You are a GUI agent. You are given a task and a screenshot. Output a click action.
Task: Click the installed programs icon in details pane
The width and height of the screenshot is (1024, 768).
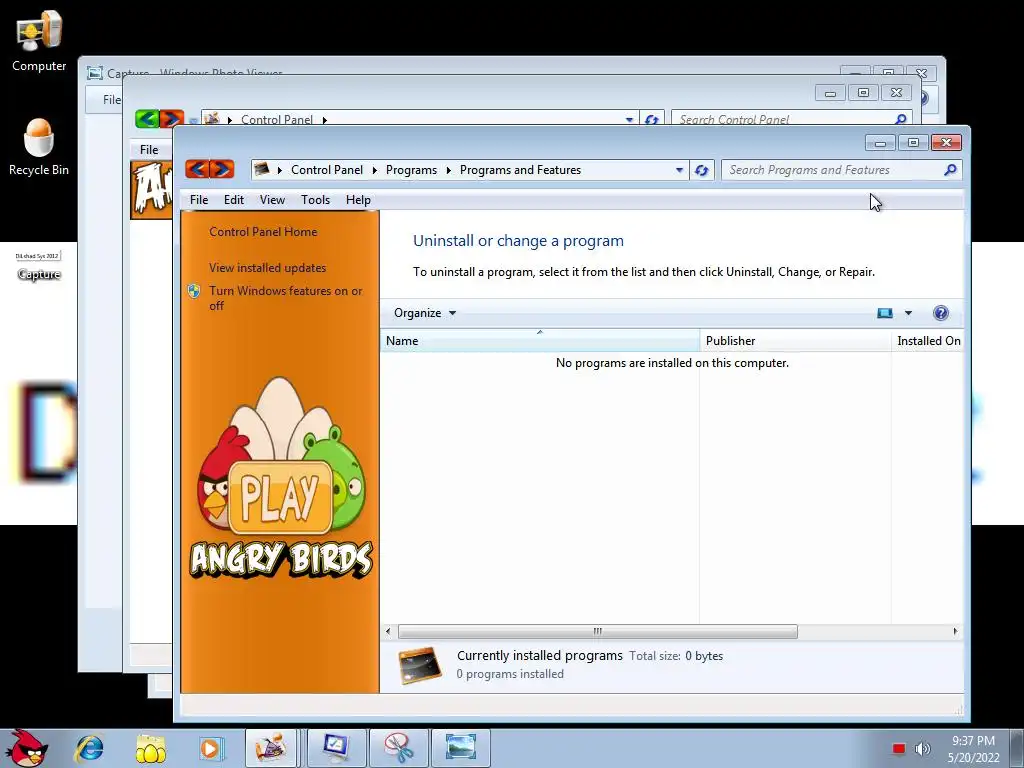tap(419, 665)
